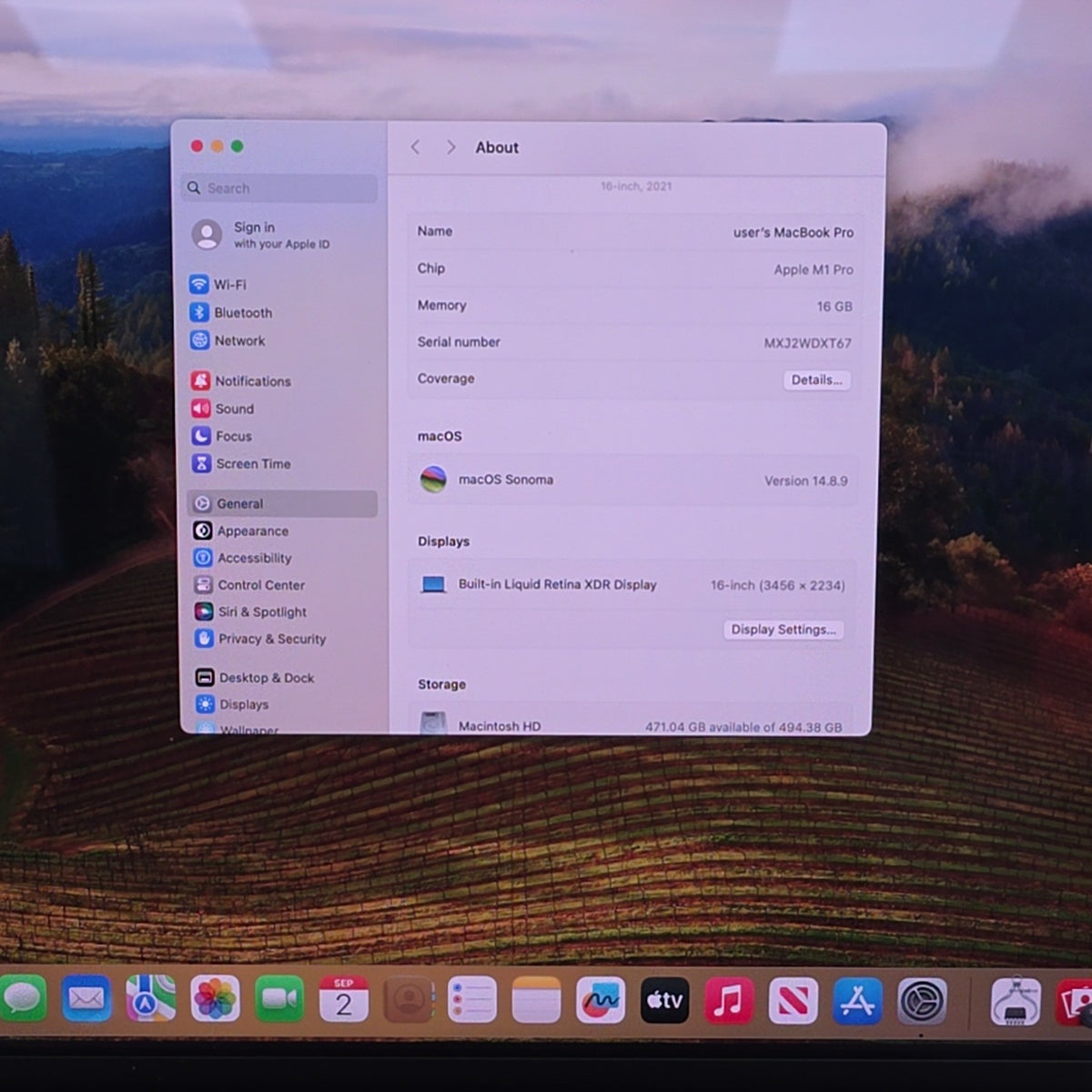Click the name user's MacBook Pro
Screen dimensions: 1092x1092
[794, 233]
